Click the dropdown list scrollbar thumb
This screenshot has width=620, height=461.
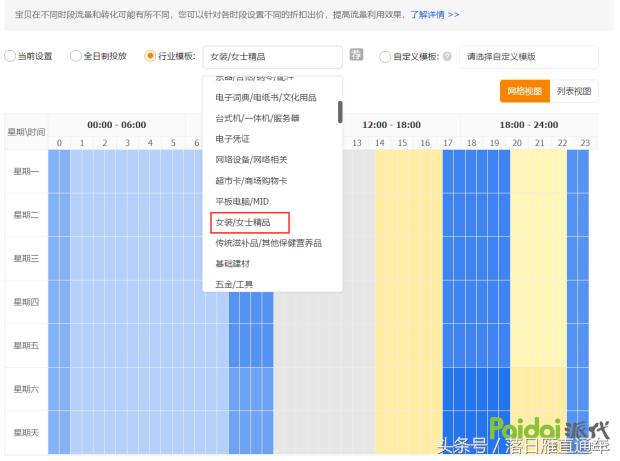(340, 112)
